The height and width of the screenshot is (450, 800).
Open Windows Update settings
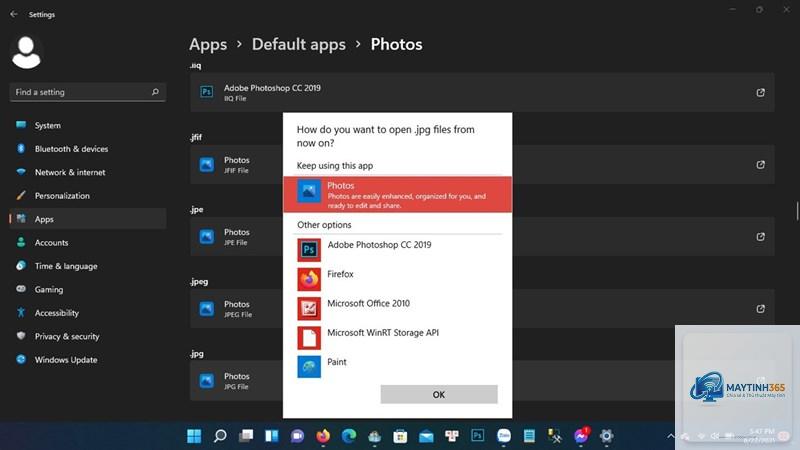click(88, 360)
